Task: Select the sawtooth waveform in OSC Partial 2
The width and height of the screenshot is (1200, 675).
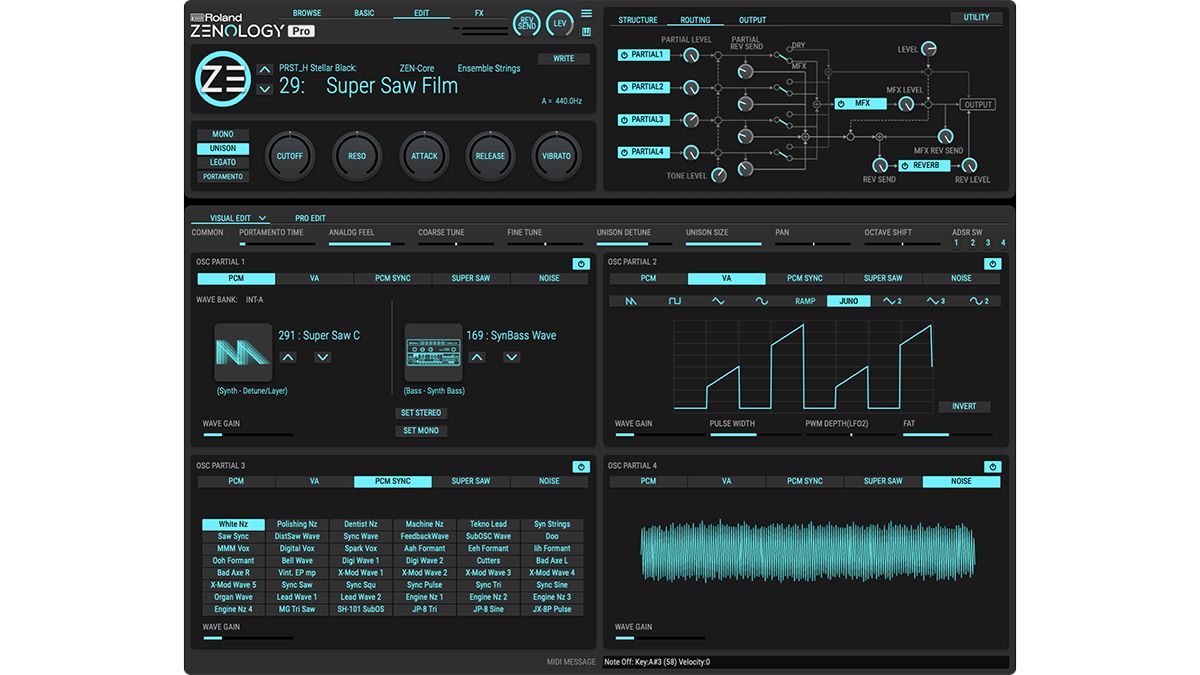Action: (x=630, y=300)
